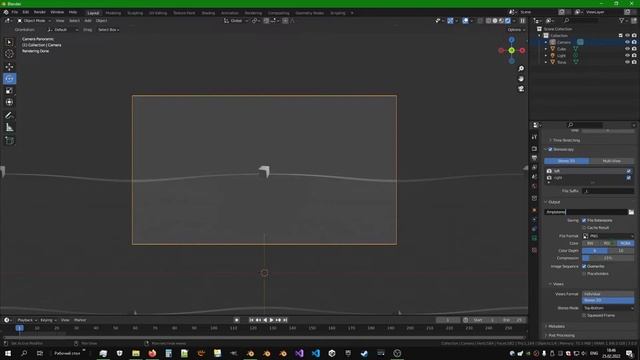Set color mode to RGBA
640x360 pixels.
[x=625, y=243]
